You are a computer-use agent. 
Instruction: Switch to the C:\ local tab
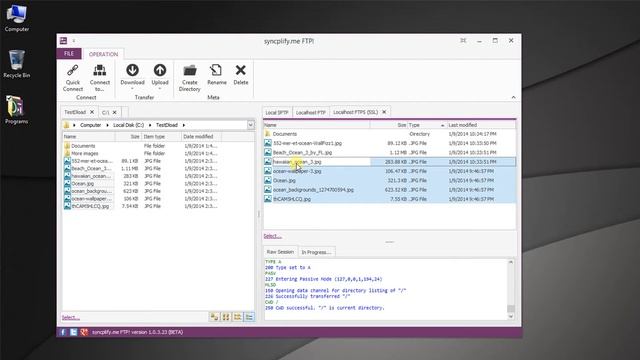pos(105,112)
